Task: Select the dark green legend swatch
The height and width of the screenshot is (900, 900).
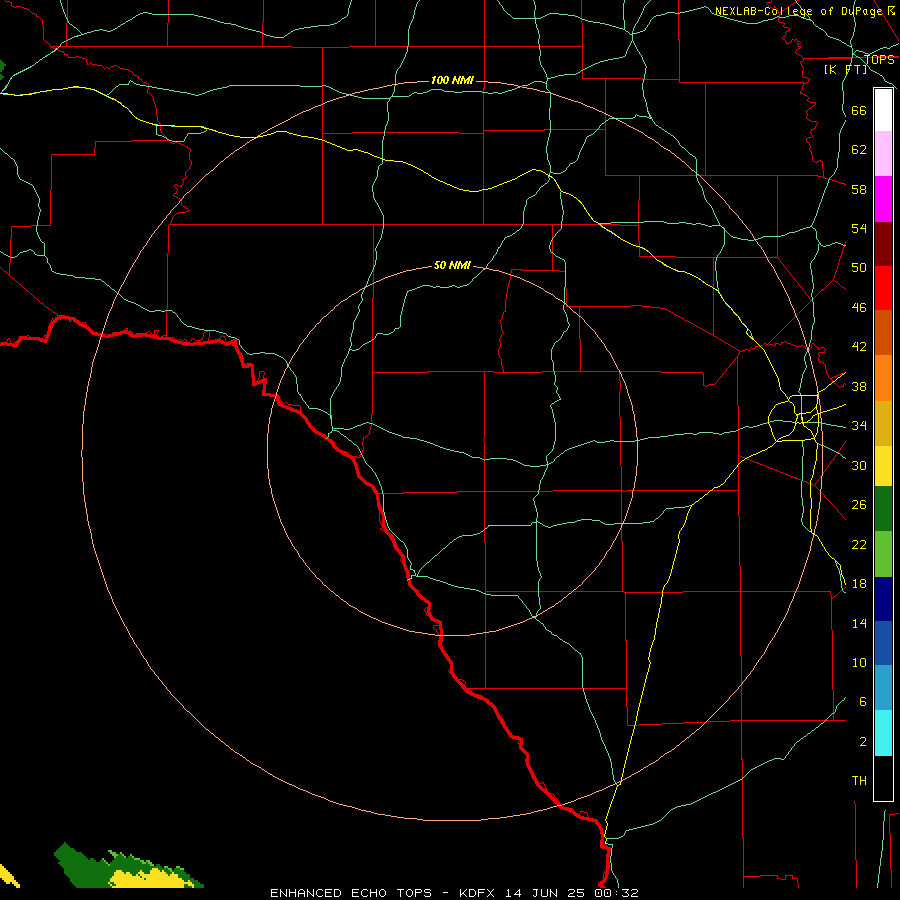Action: coord(883,509)
